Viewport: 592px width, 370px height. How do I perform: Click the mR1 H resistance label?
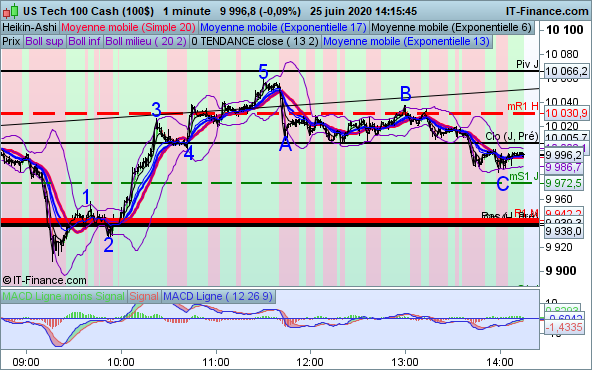coord(523,106)
